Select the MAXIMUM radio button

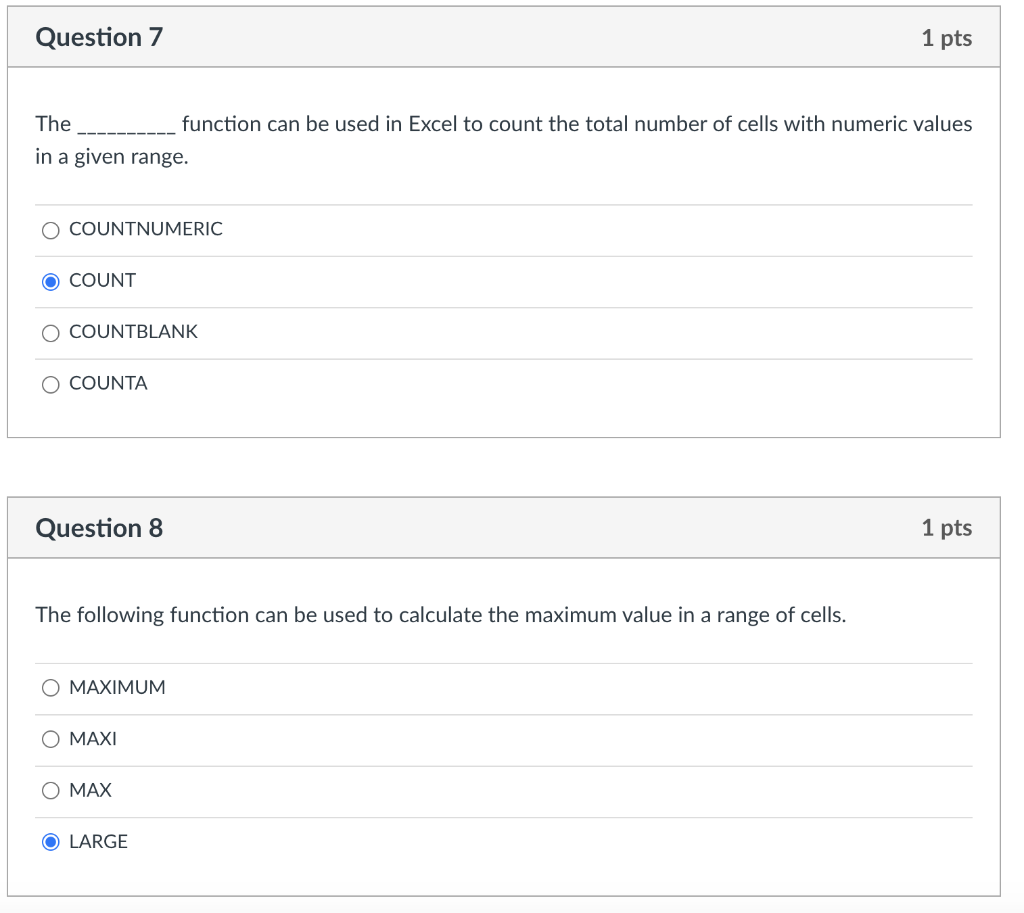pyautogui.click(x=51, y=688)
